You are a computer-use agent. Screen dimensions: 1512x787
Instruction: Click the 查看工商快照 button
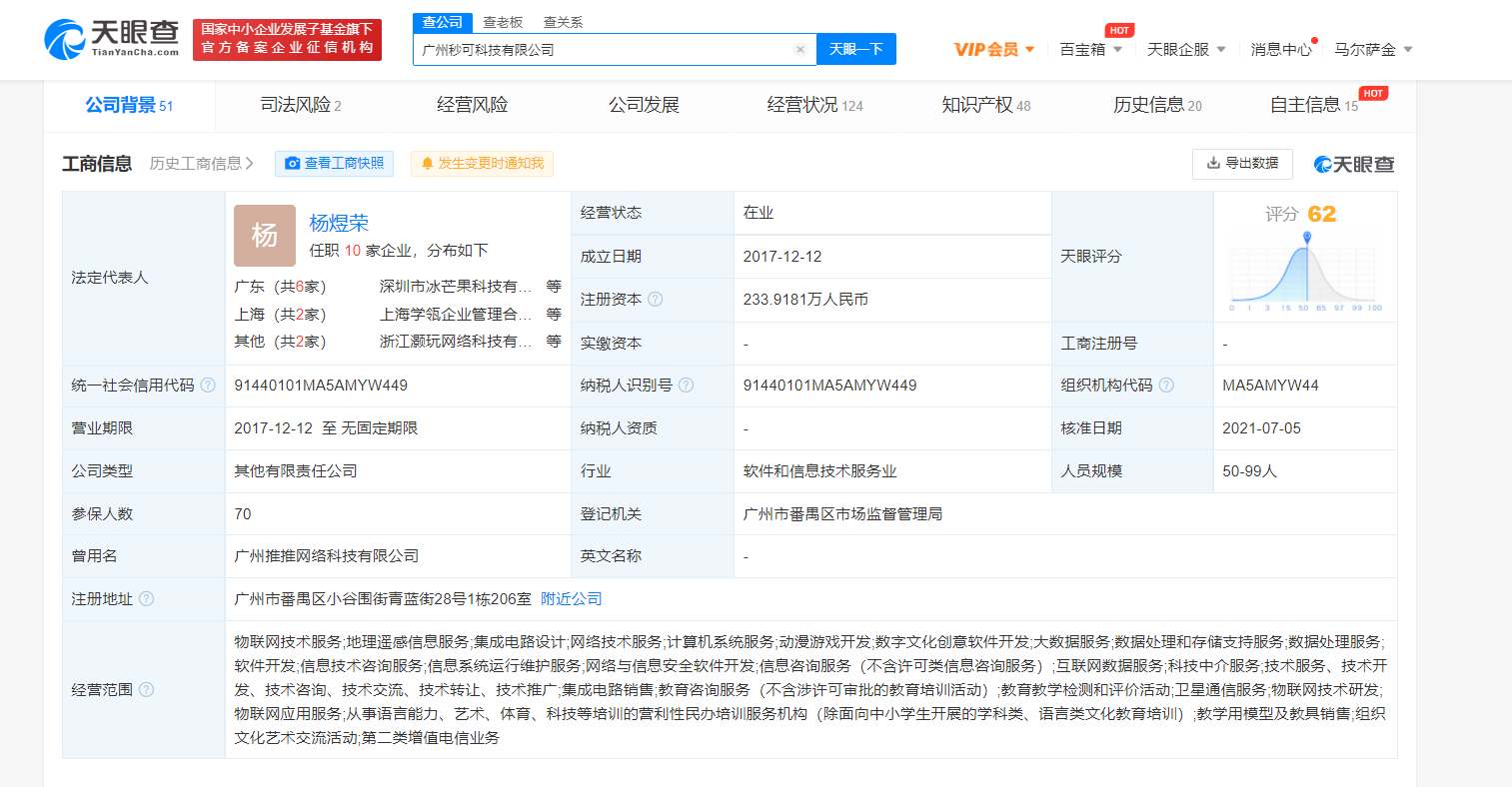pos(335,164)
